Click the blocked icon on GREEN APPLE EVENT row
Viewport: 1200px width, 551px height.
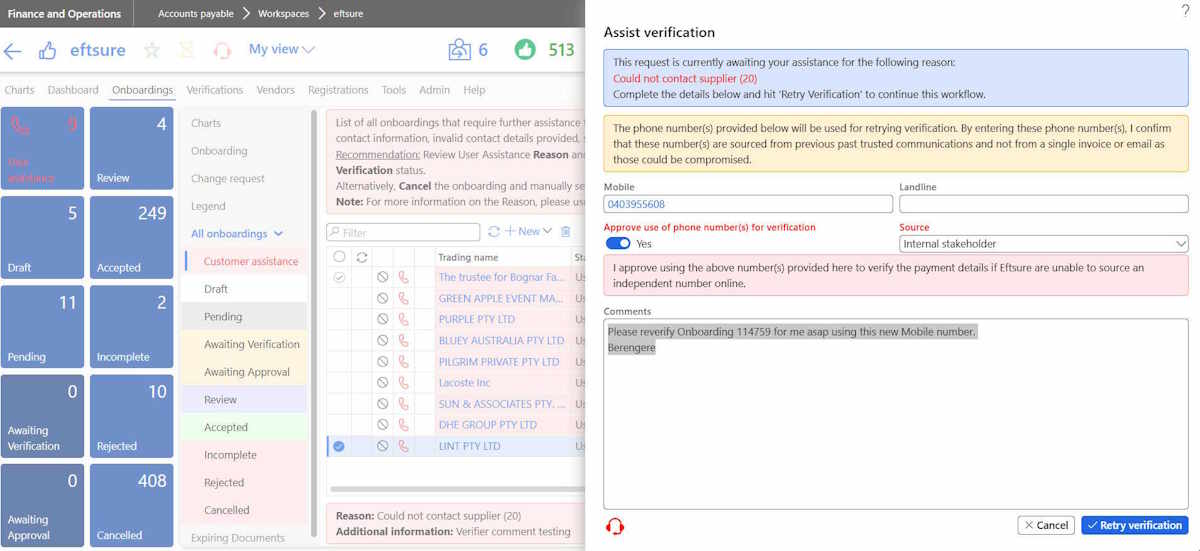point(382,299)
